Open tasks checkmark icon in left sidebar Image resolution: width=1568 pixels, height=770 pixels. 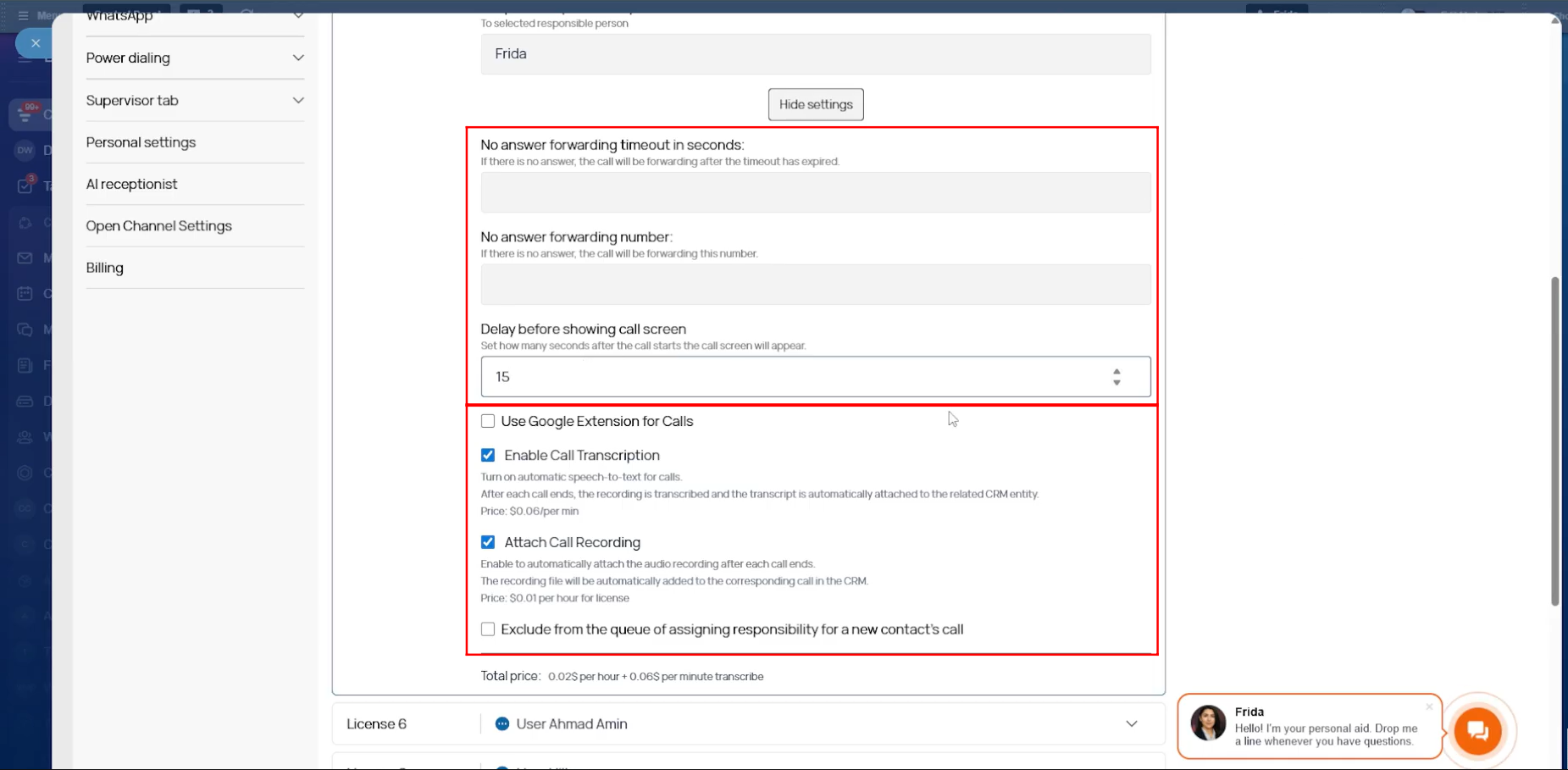point(25,186)
